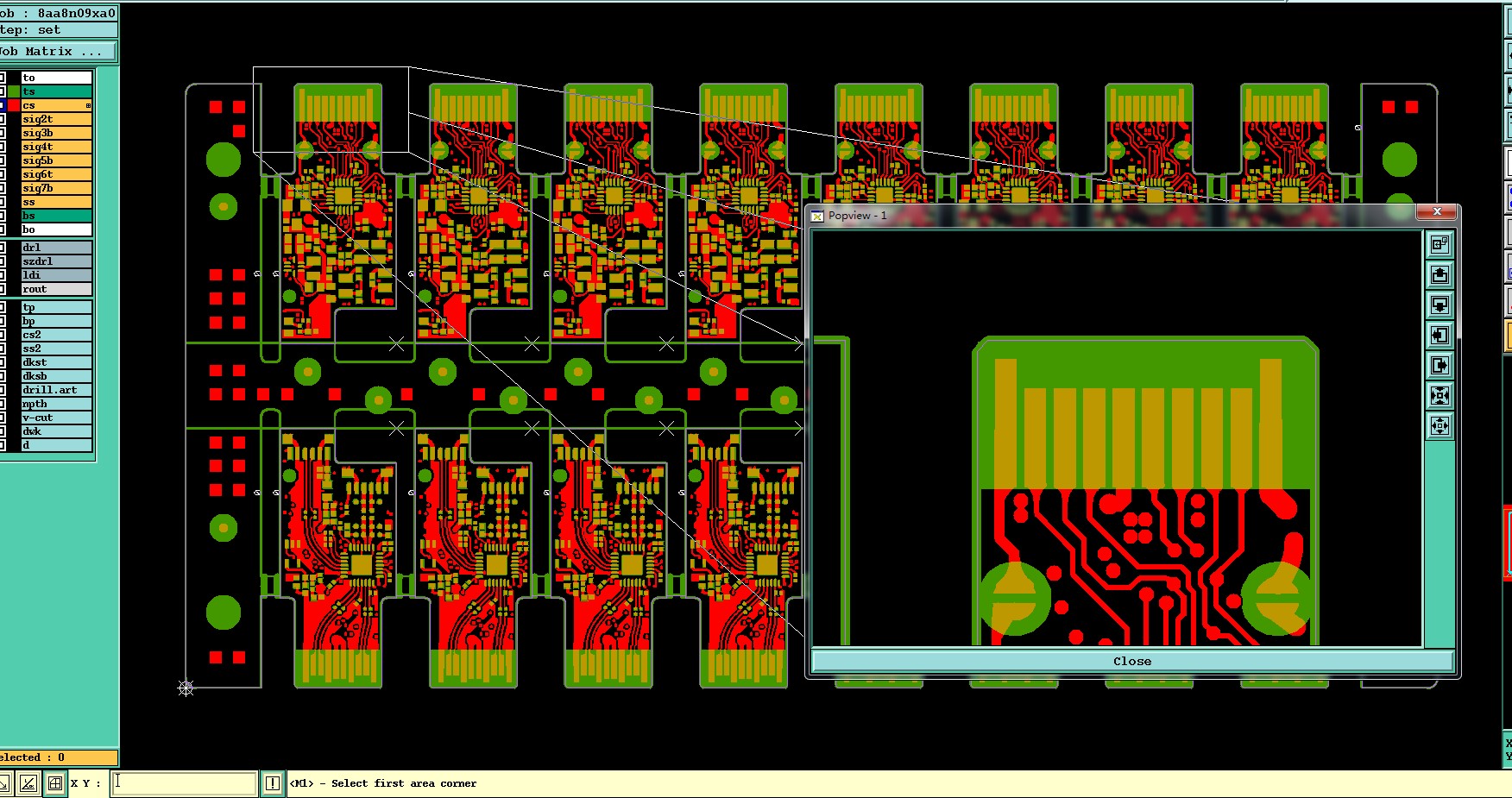Click the angle/relative coordinate icon in the status bar
This screenshot has height=798, width=1512.
[x=28, y=783]
